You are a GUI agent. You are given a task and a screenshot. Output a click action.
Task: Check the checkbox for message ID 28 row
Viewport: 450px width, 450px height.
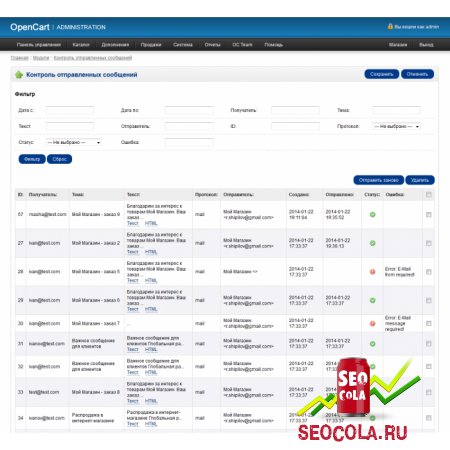[x=429, y=272]
